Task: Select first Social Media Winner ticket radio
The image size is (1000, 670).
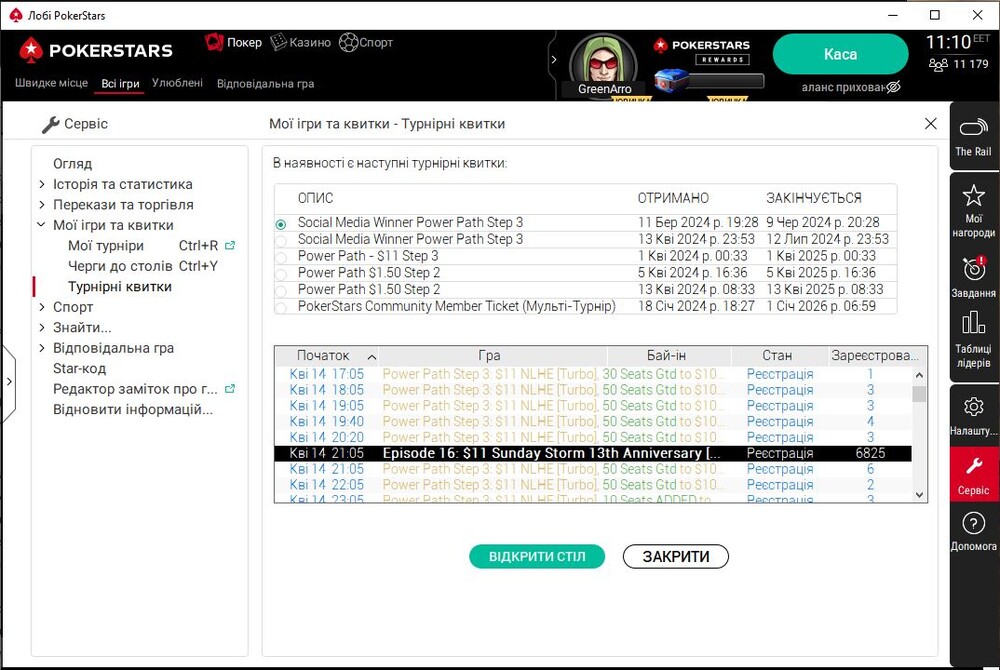Action: (x=281, y=224)
